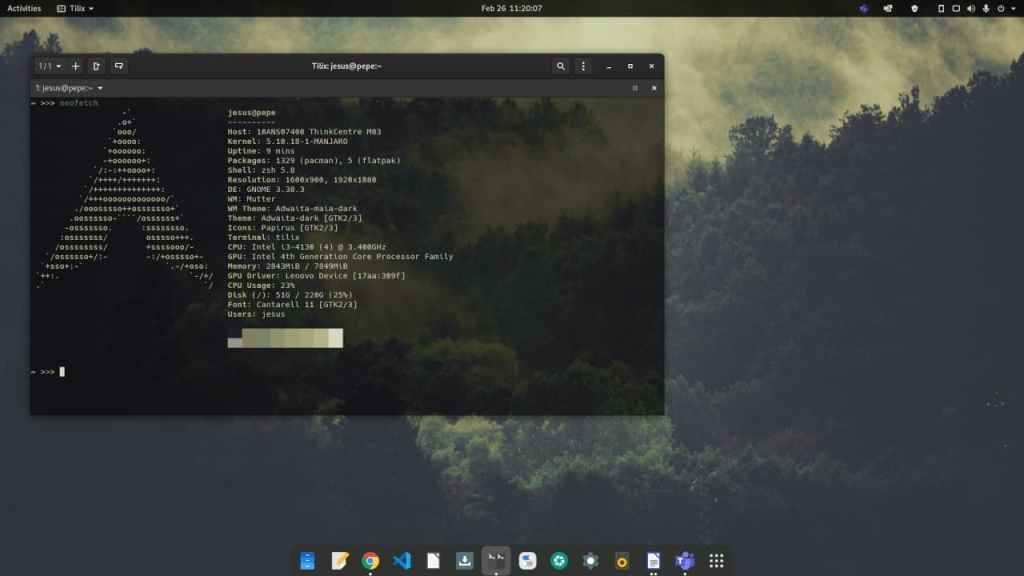The image size is (1024, 576).
Task: Open the Tilix three-dot menu
Action: coord(584,66)
